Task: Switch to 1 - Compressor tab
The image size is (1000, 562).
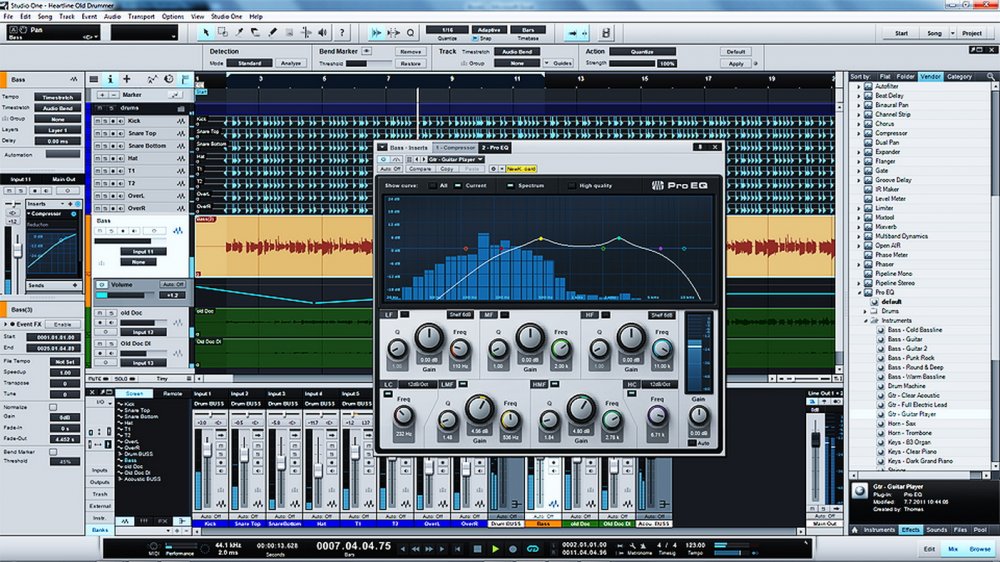Action: pos(455,147)
